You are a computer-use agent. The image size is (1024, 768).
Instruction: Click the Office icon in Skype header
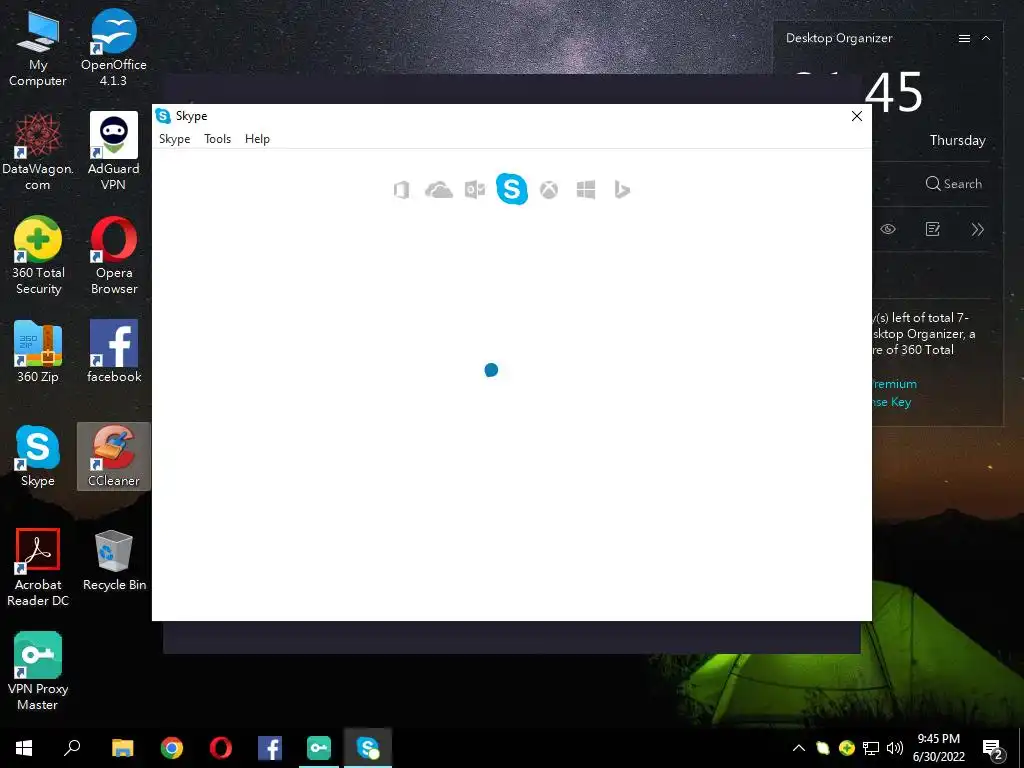pyautogui.click(x=402, y=190)
